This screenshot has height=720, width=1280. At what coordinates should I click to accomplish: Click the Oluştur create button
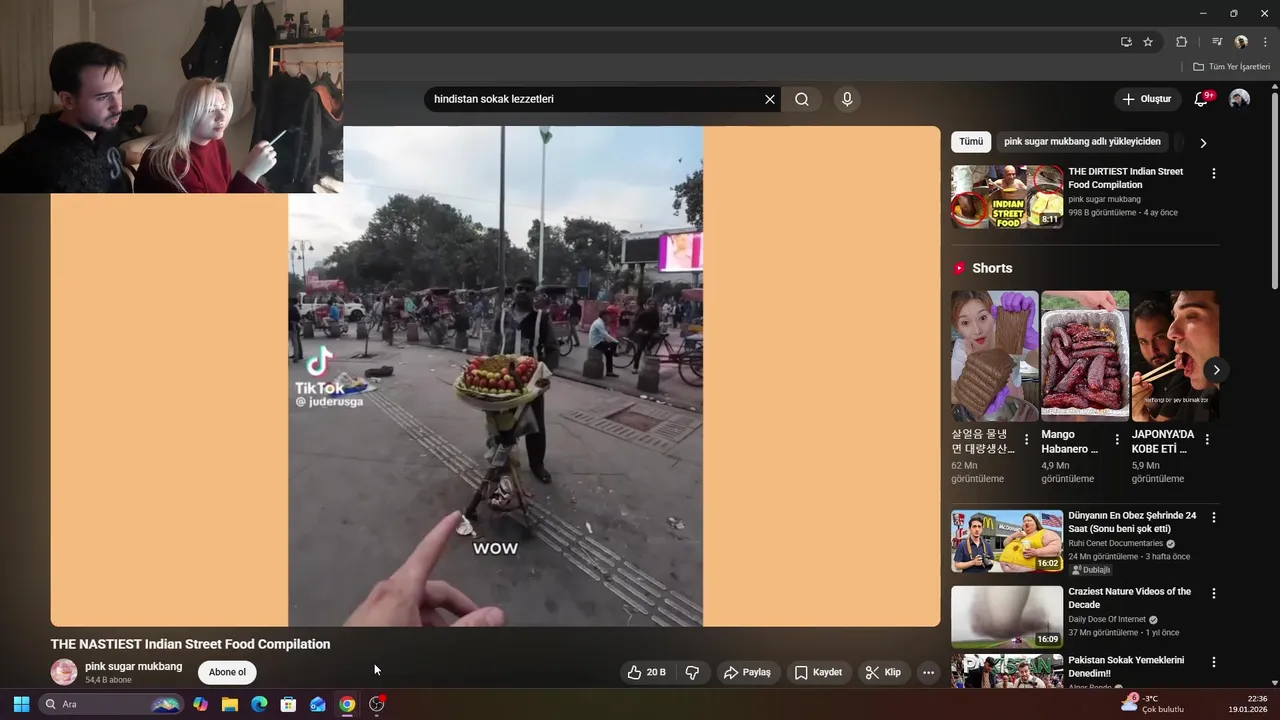tap(1146, 99)
